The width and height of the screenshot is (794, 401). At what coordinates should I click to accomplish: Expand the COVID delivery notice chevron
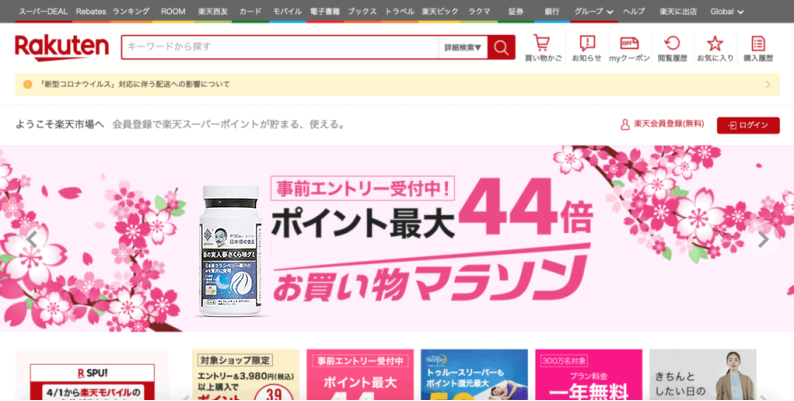point(768,85)
